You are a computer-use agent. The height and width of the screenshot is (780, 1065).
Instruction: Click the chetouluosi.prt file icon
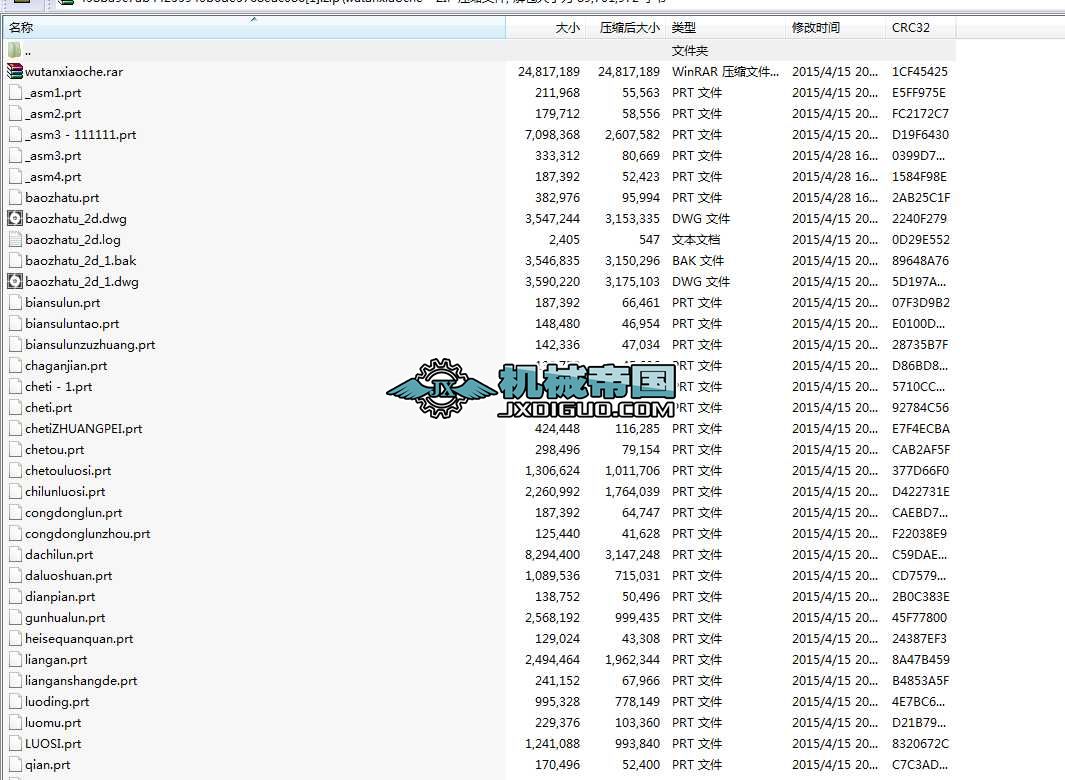pyautogui.click(x=15, y=471)
